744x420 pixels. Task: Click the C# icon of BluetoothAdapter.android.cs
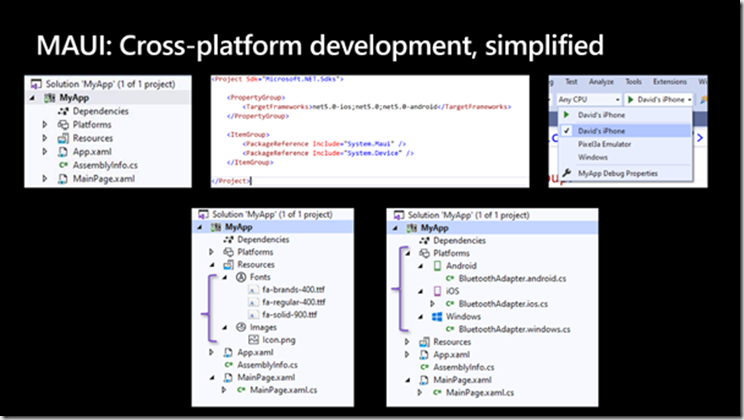click(450, 279)
